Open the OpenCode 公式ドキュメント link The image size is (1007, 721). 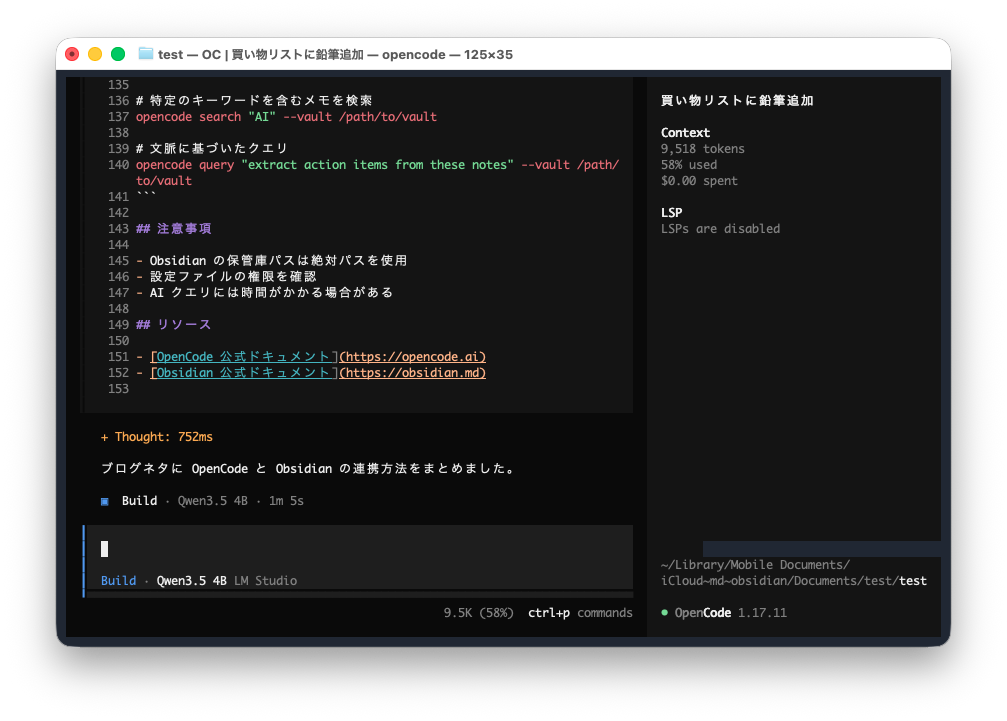[243, 356]
